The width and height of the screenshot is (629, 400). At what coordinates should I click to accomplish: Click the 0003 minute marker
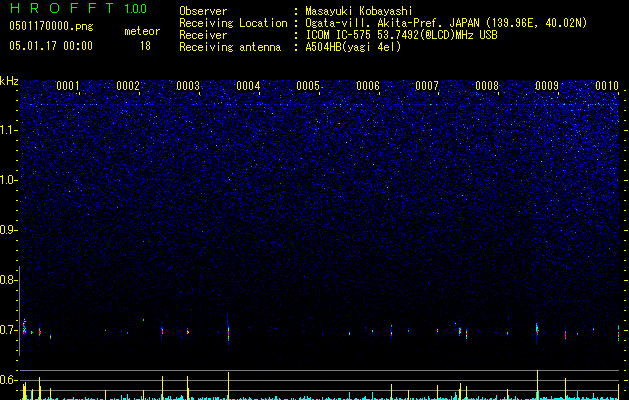[x=188, y=86]
